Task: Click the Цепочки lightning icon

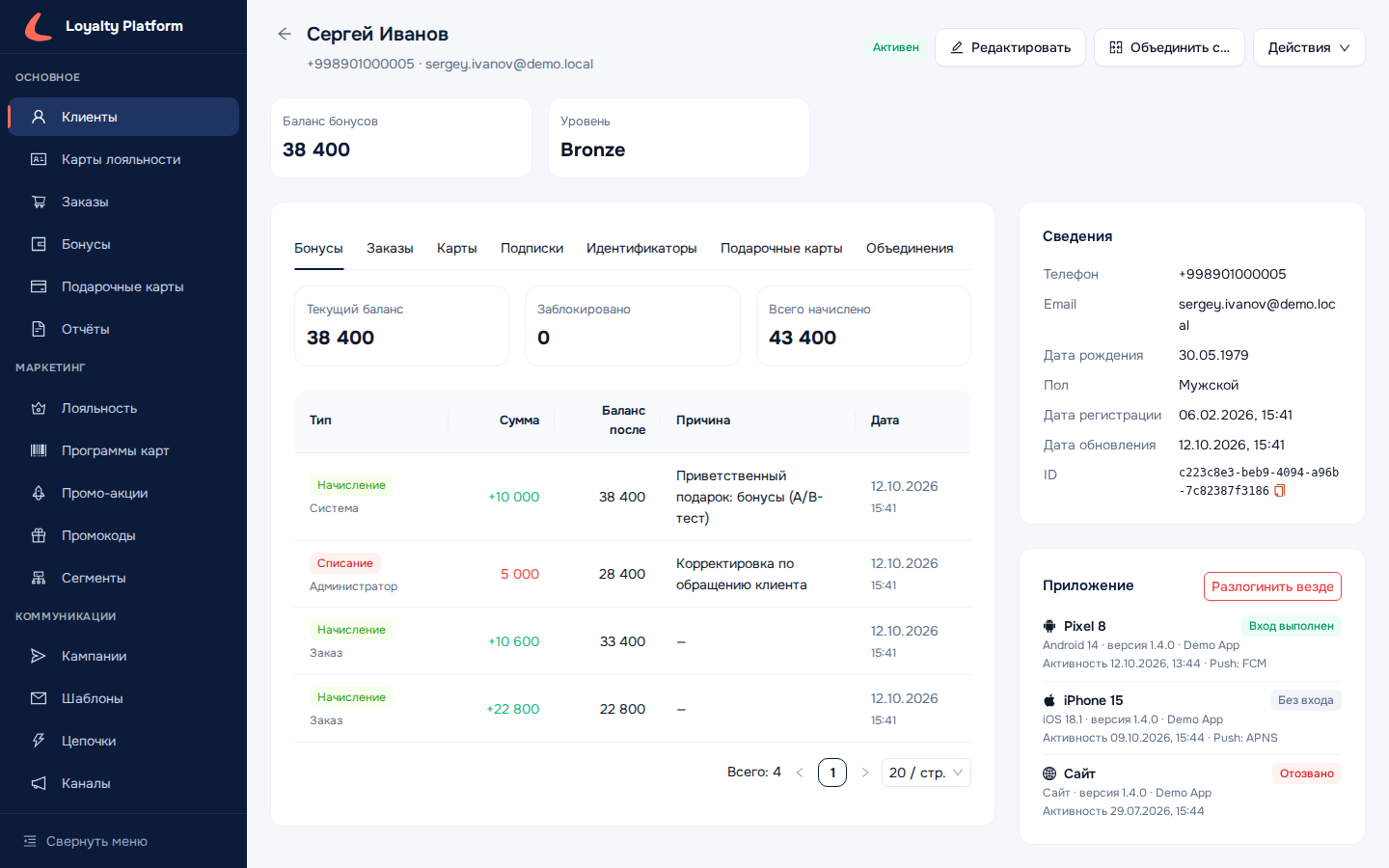Action: 39,741
